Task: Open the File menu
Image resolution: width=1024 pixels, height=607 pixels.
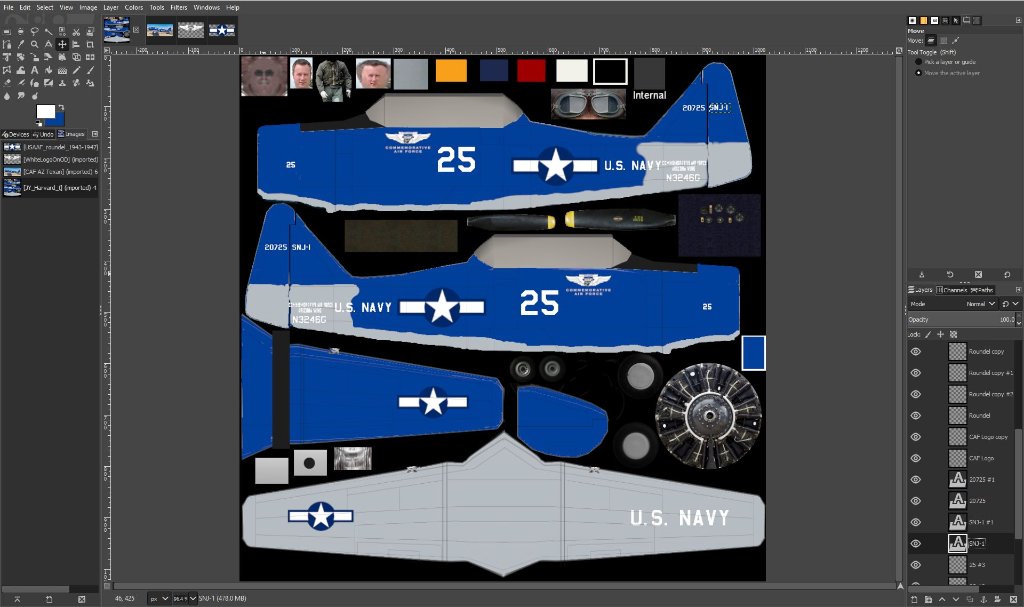Action: tap(8, 8)
